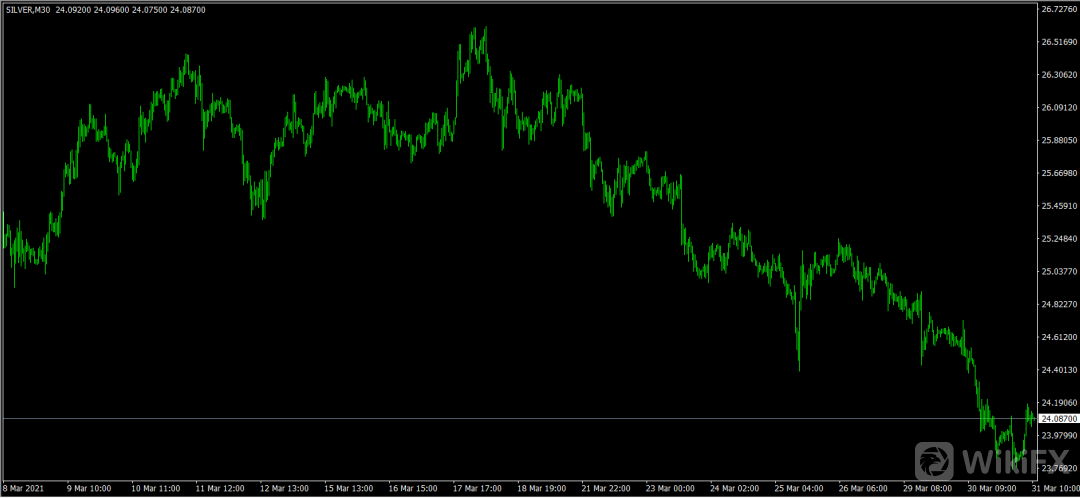Screen dimensions: 1080x498
Task: Select the 10 Mar 11:00 time label
Action: click(153, 489)
